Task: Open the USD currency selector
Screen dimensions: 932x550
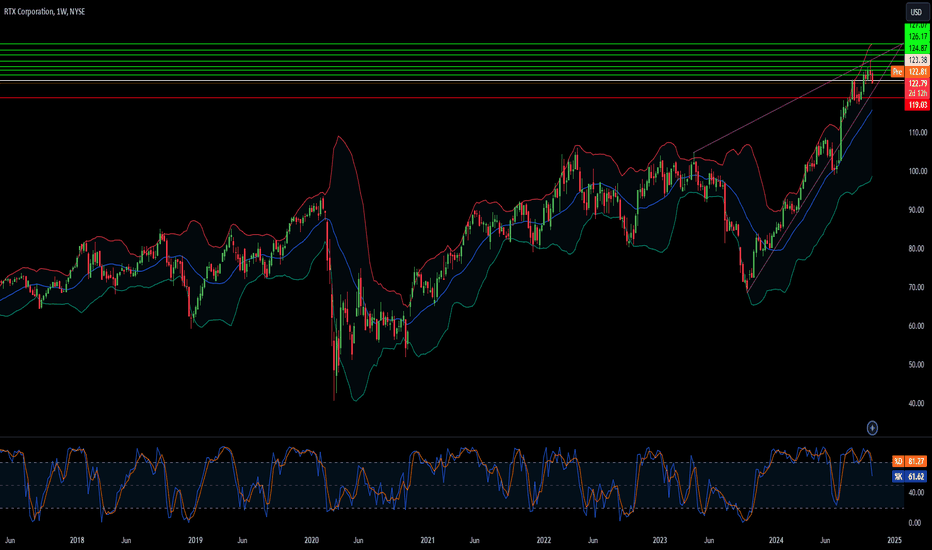Action: click(916, 12)
